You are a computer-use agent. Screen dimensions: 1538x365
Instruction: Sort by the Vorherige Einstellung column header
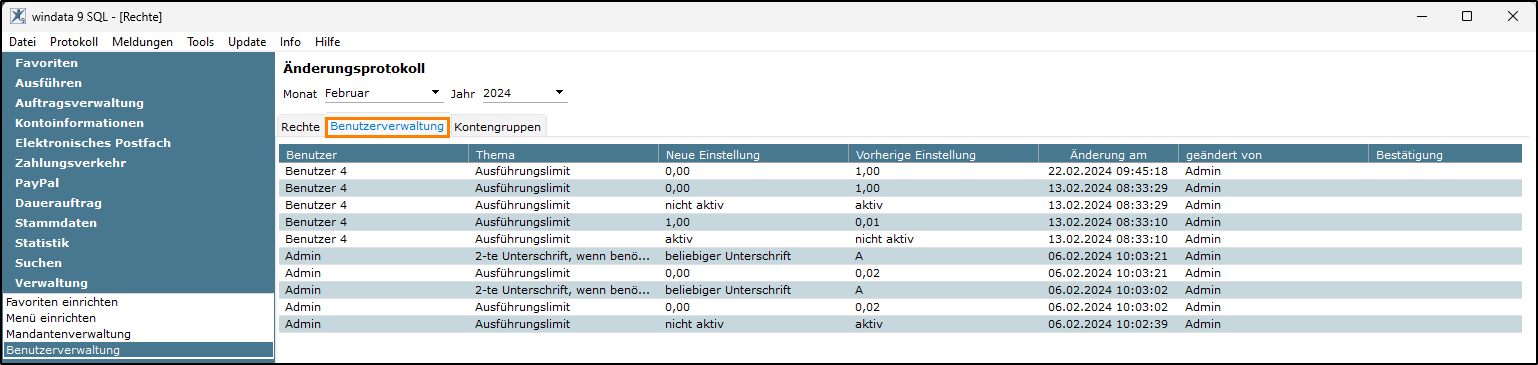943,155
